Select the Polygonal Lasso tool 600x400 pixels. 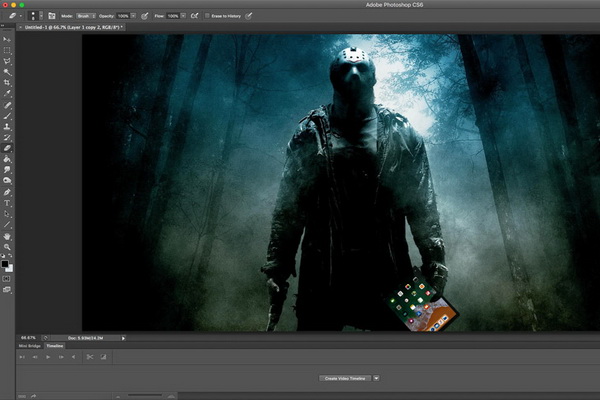(7, 61)
